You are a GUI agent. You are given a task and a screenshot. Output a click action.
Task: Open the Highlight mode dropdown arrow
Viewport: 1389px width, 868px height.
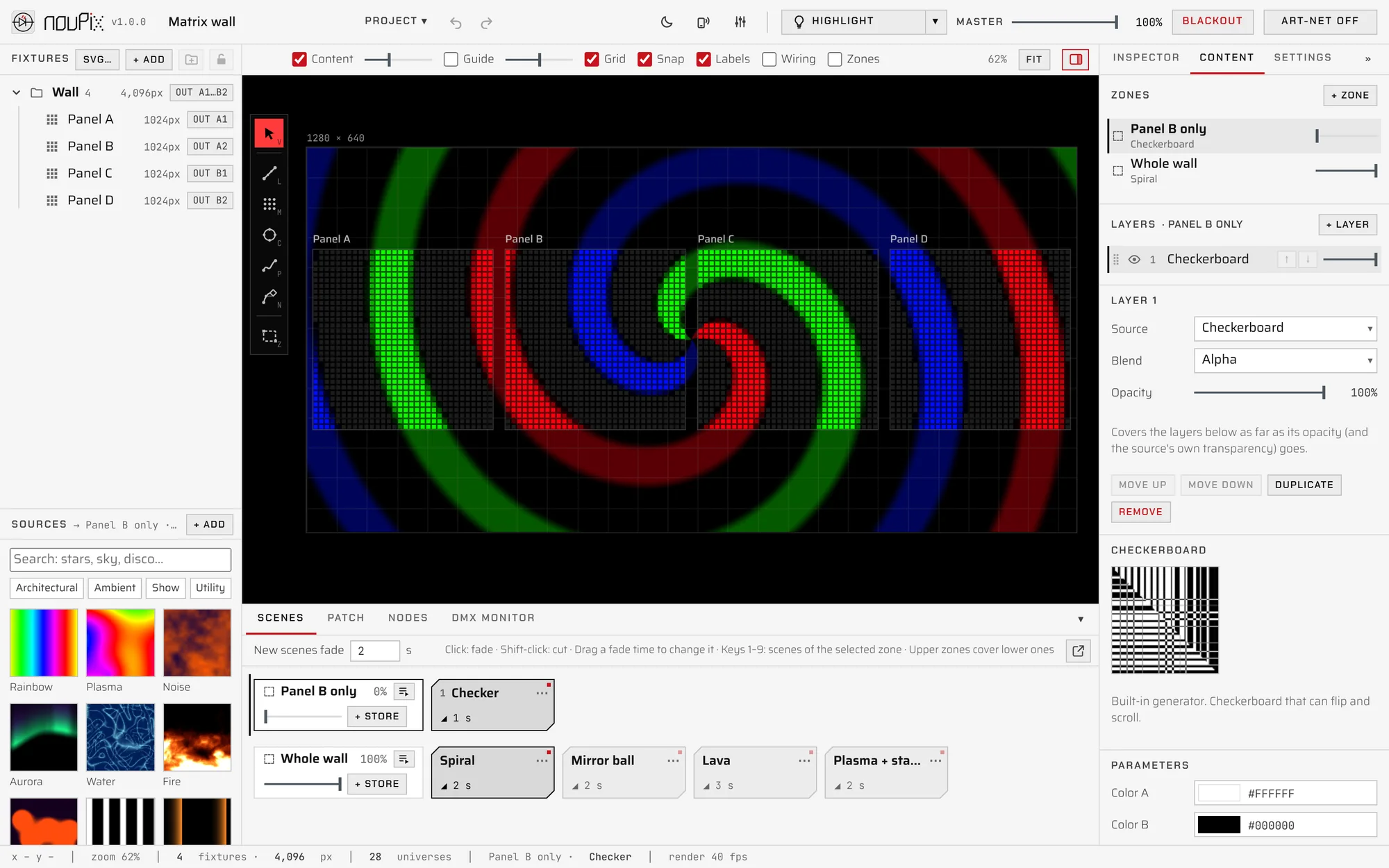coord(935,22)
